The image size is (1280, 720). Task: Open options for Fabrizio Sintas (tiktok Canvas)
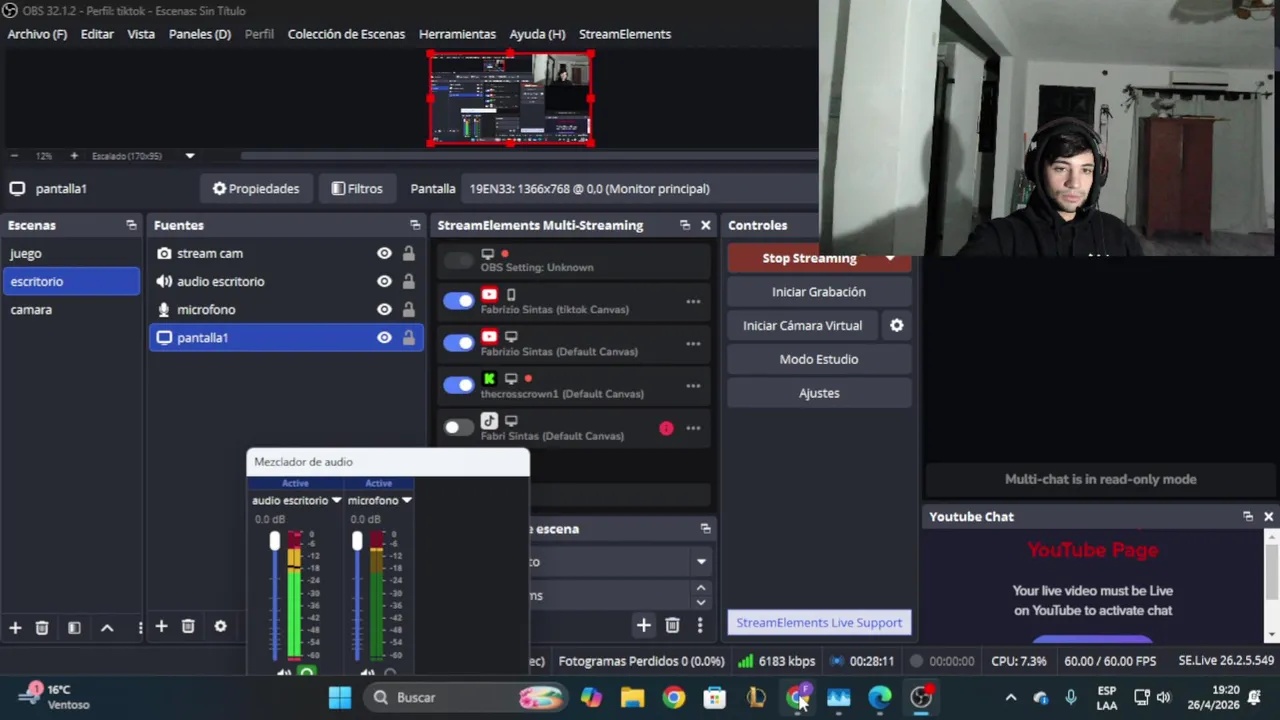point(693,301)
